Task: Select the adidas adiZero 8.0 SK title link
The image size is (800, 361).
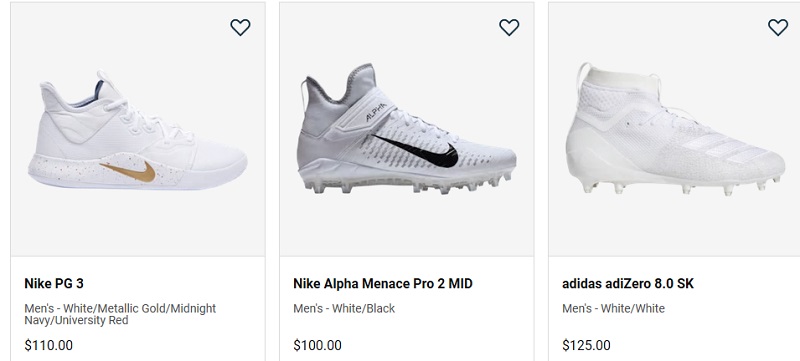Action: tap(628, 283)
